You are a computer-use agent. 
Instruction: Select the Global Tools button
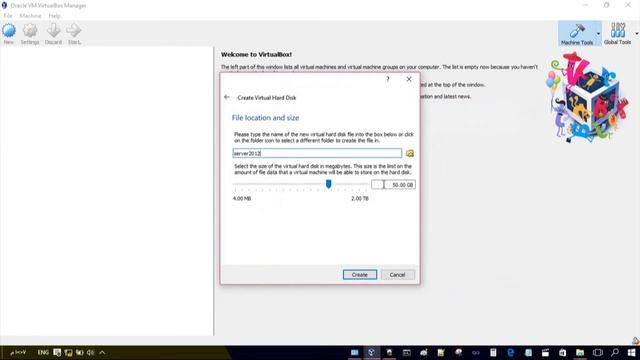coord(617,33)
